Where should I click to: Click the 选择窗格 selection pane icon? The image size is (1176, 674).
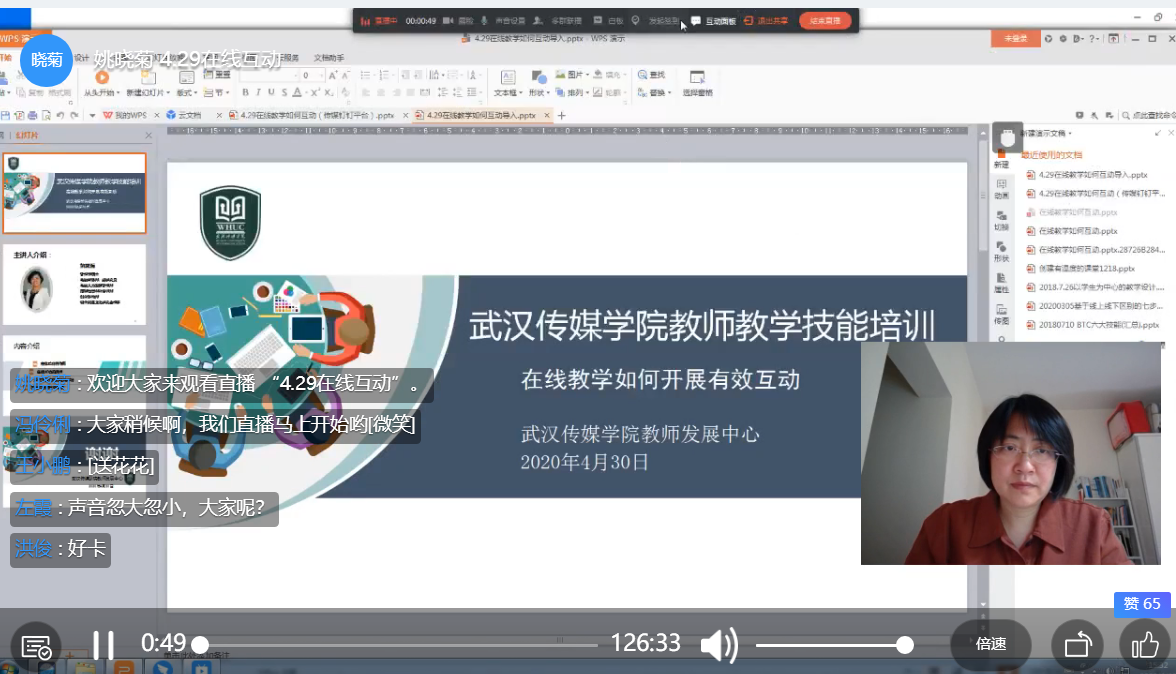point(697,80)
